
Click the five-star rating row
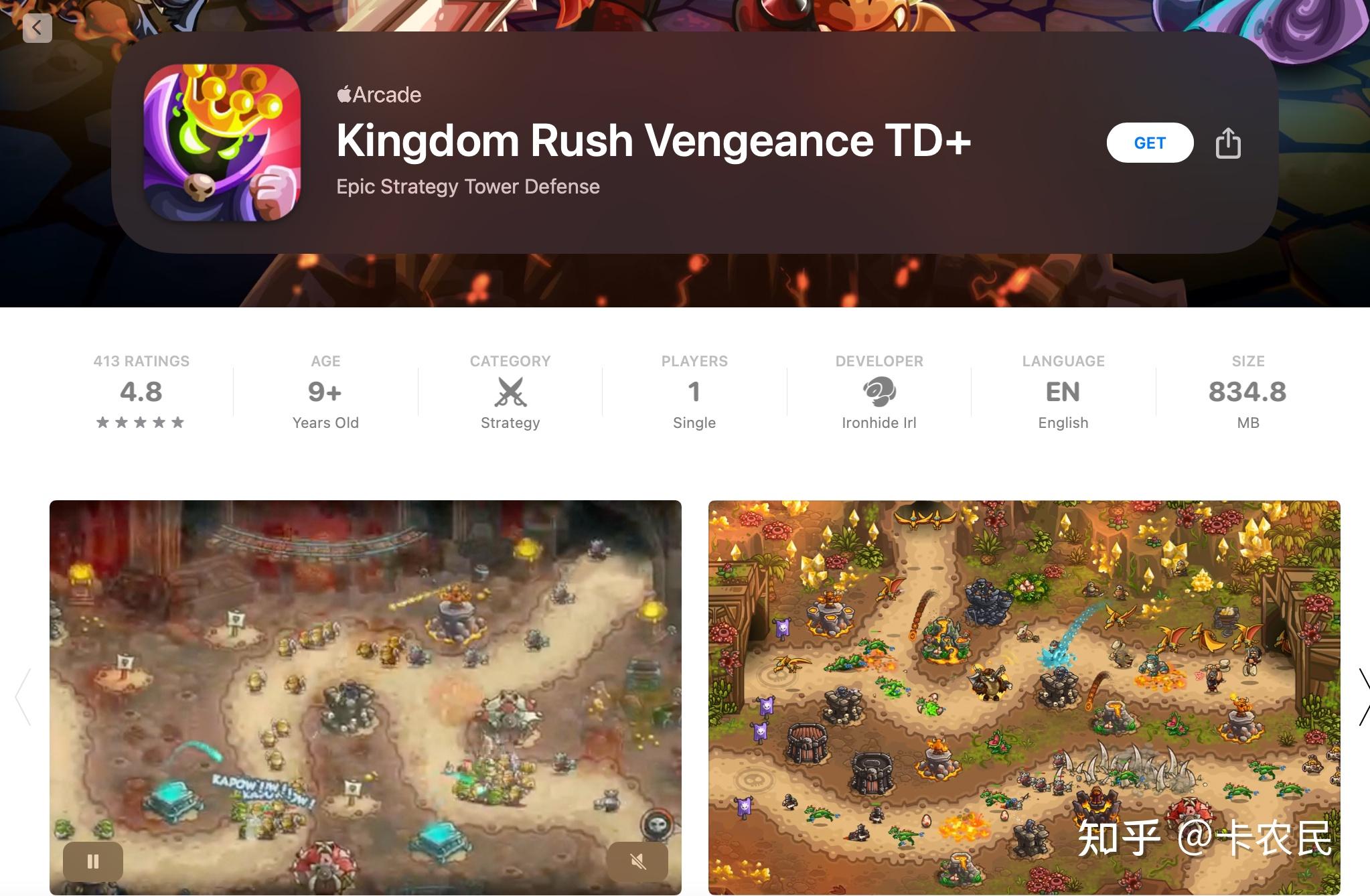tap(141, 423)
